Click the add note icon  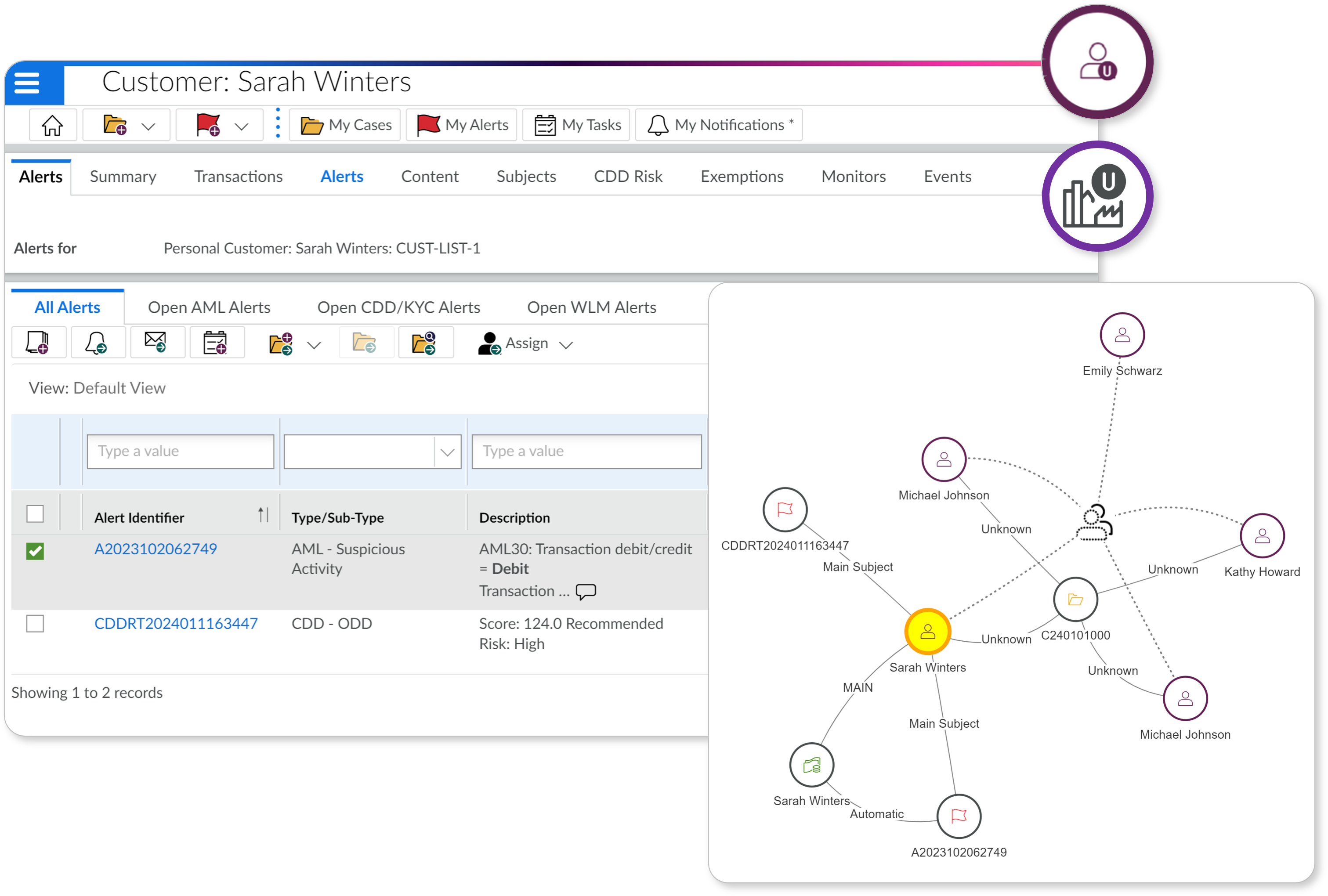(x=38, y=343)
